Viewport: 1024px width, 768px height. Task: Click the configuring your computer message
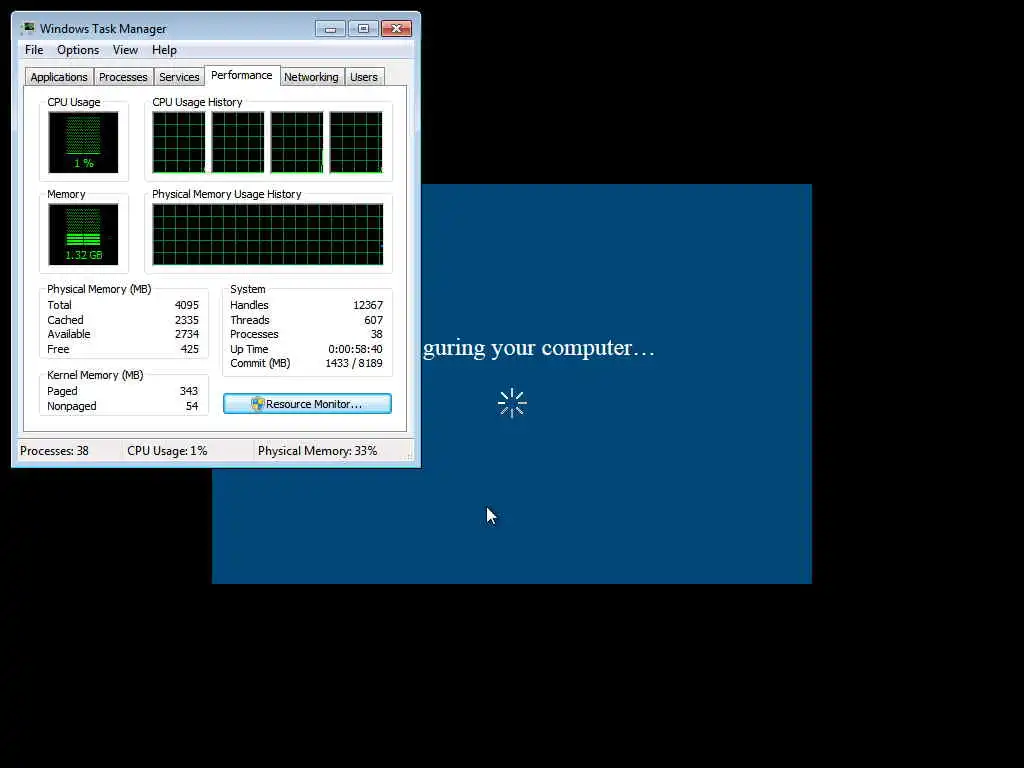pos(538,347)
